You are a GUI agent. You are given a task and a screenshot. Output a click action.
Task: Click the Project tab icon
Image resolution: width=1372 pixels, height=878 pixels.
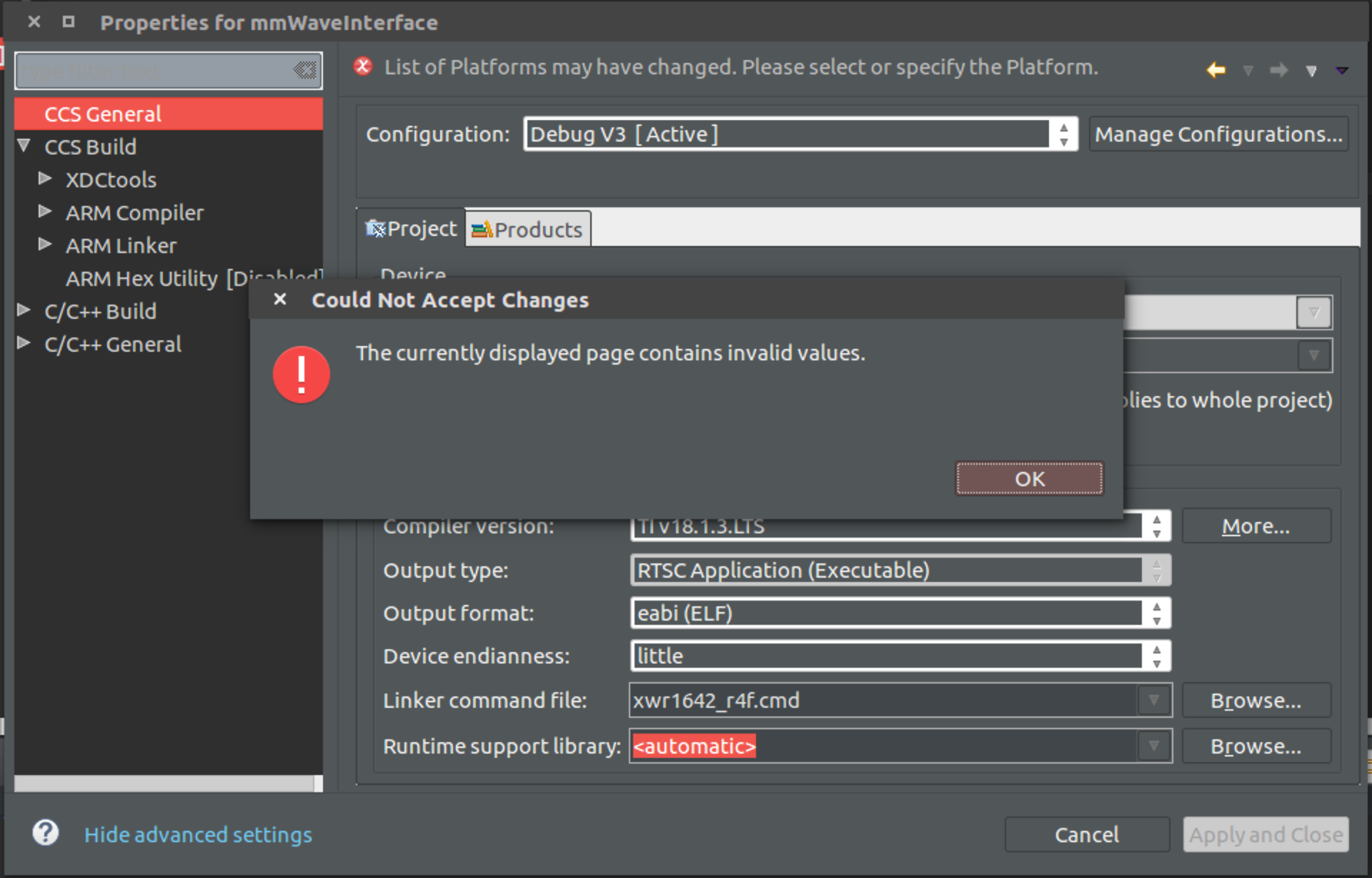coord(378,229)
